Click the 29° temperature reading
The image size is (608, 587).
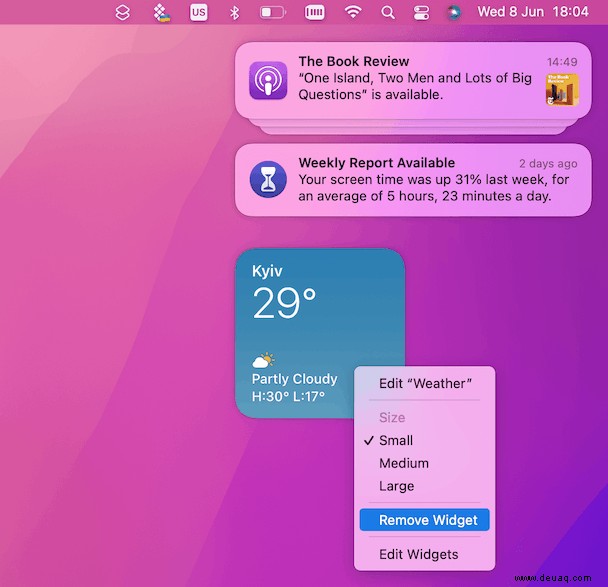(x=284, y=303)
